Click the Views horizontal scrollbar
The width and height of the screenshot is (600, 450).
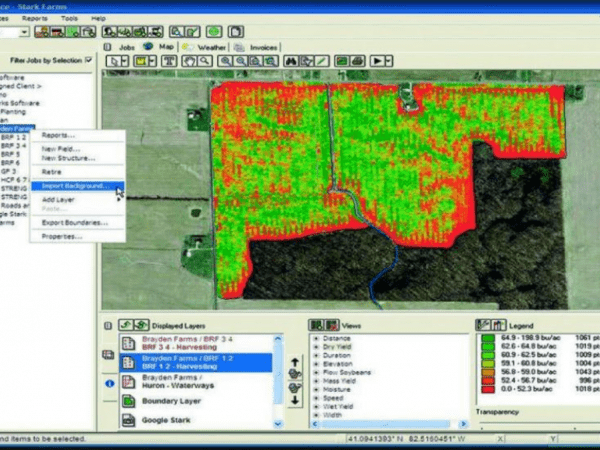(x=389, y=424)
